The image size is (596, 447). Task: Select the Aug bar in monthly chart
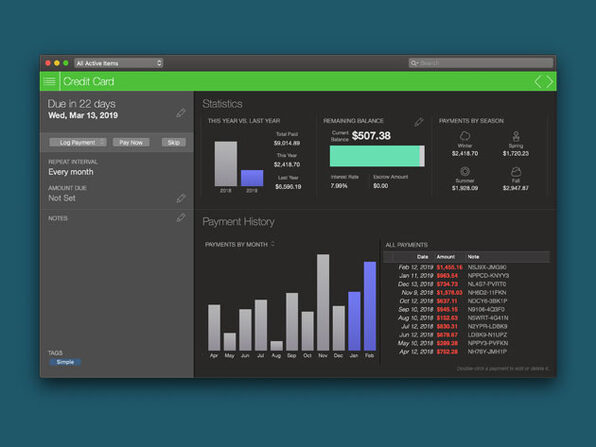(276, 346)
